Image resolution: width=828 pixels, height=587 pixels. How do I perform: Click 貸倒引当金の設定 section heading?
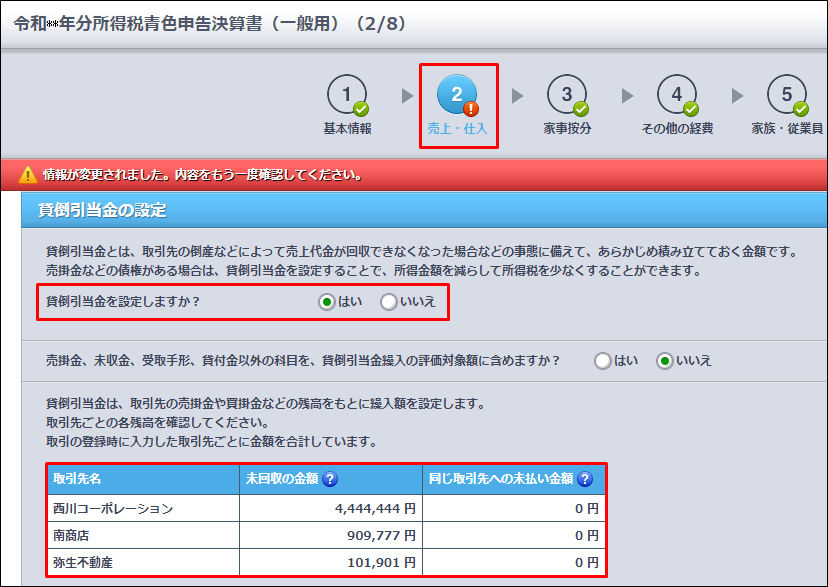[x=102, y=210]
